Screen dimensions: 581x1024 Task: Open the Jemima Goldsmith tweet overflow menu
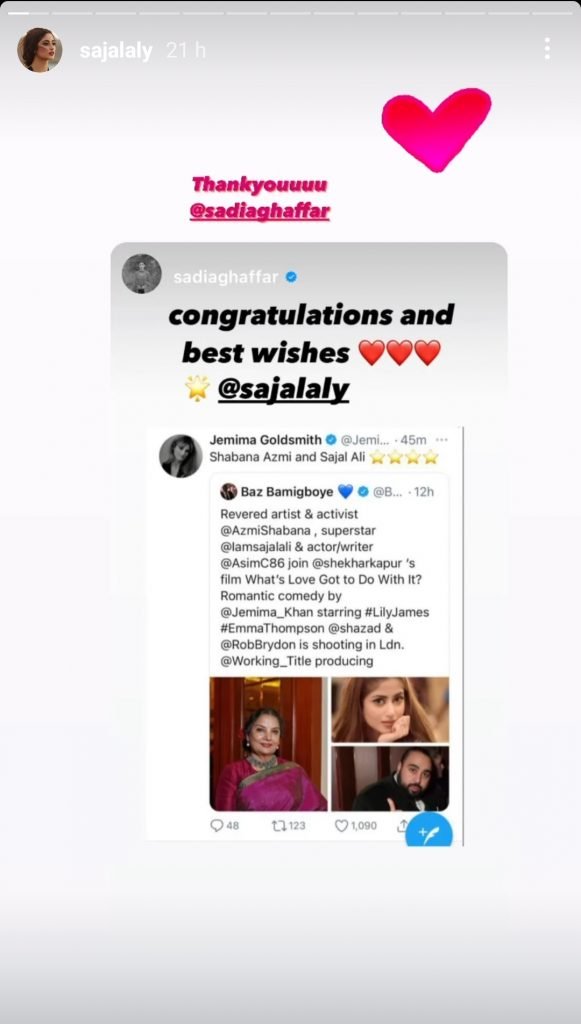click(441, 440)
